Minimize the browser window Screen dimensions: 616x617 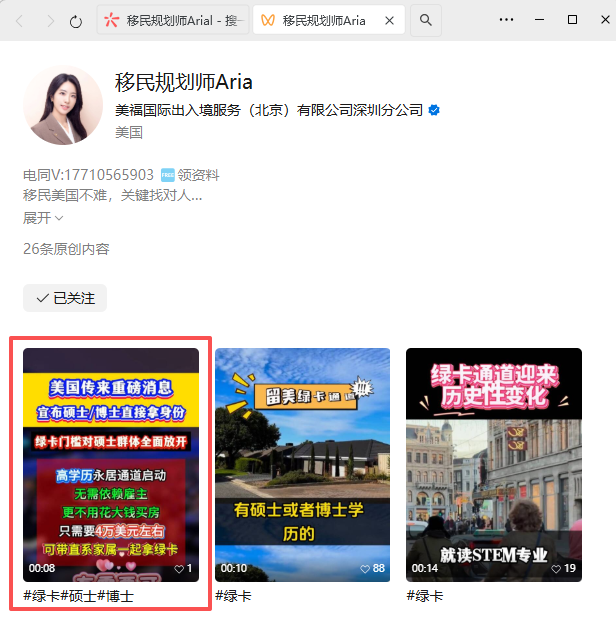539,20
